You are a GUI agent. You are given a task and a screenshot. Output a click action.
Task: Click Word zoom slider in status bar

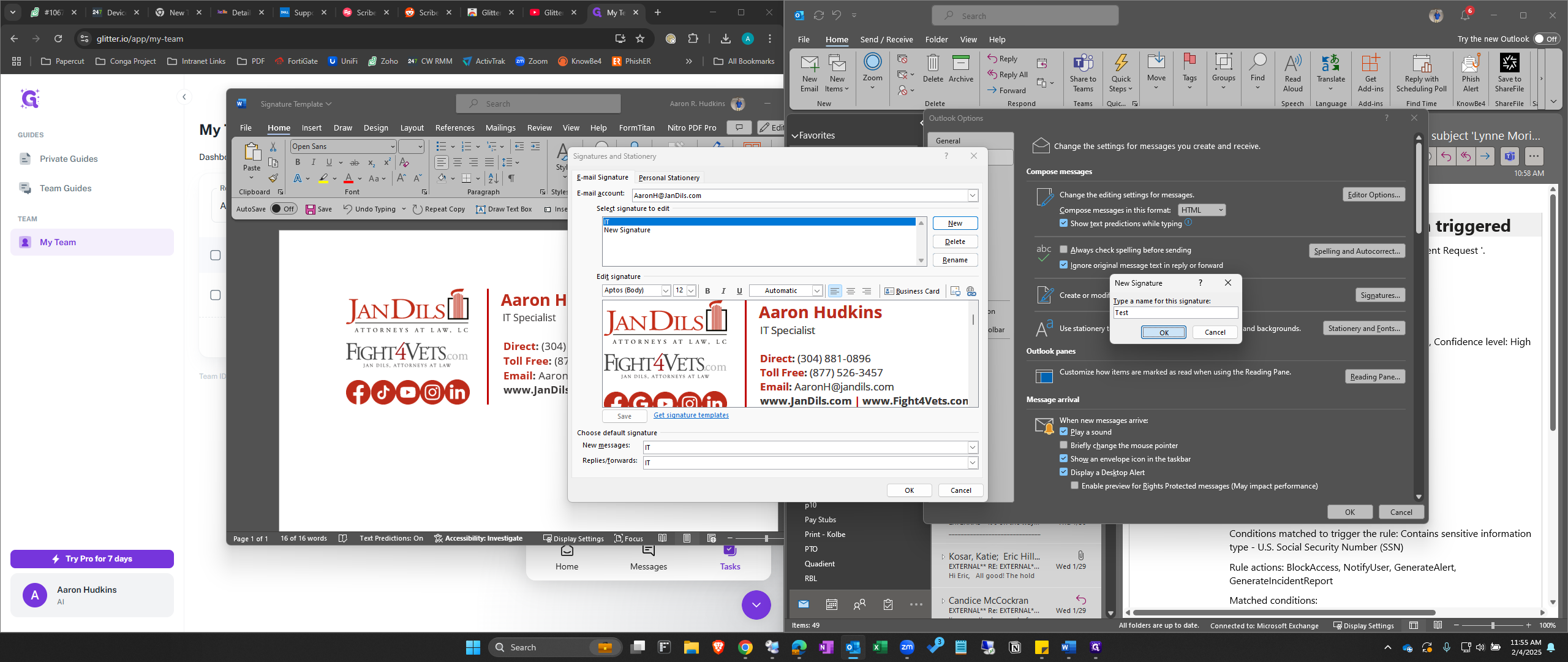(x=766, y=538)
